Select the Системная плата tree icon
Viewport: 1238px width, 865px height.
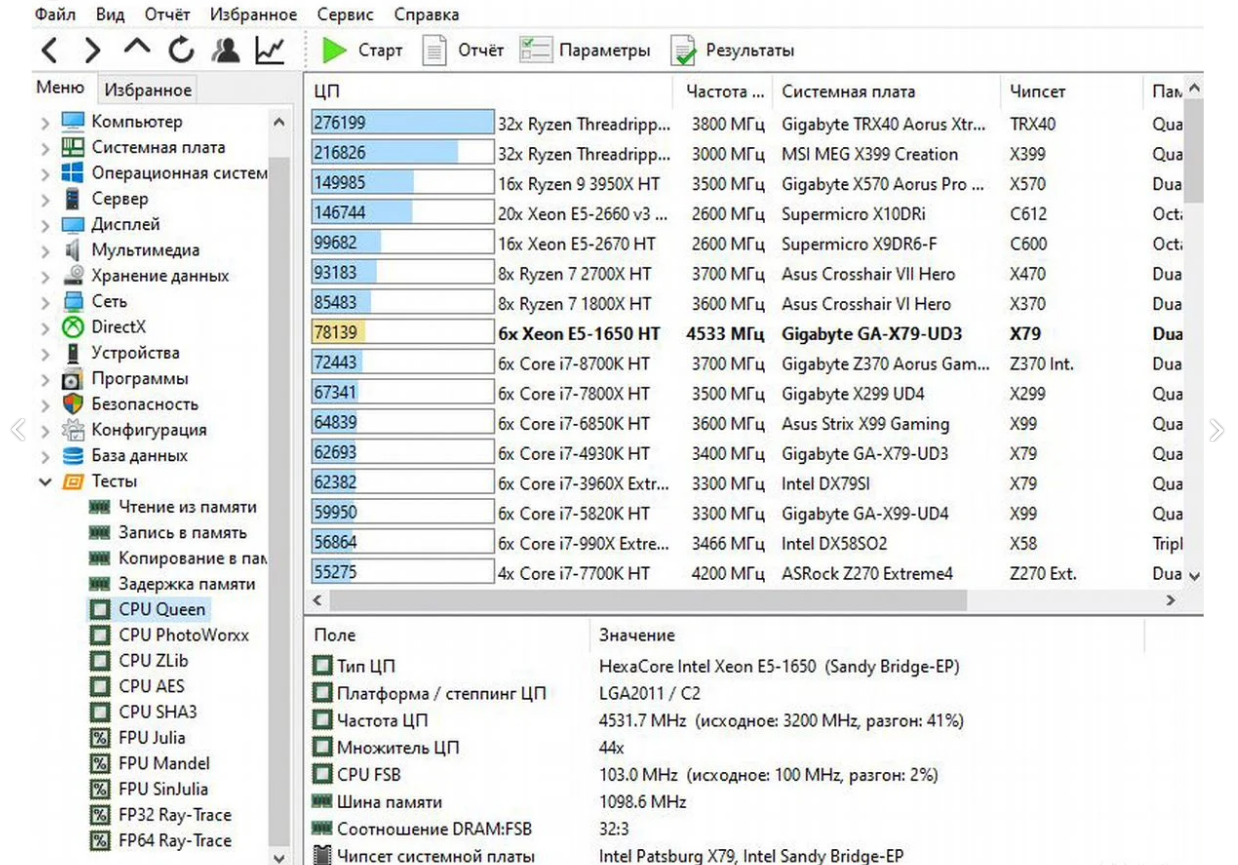[73, 147]
